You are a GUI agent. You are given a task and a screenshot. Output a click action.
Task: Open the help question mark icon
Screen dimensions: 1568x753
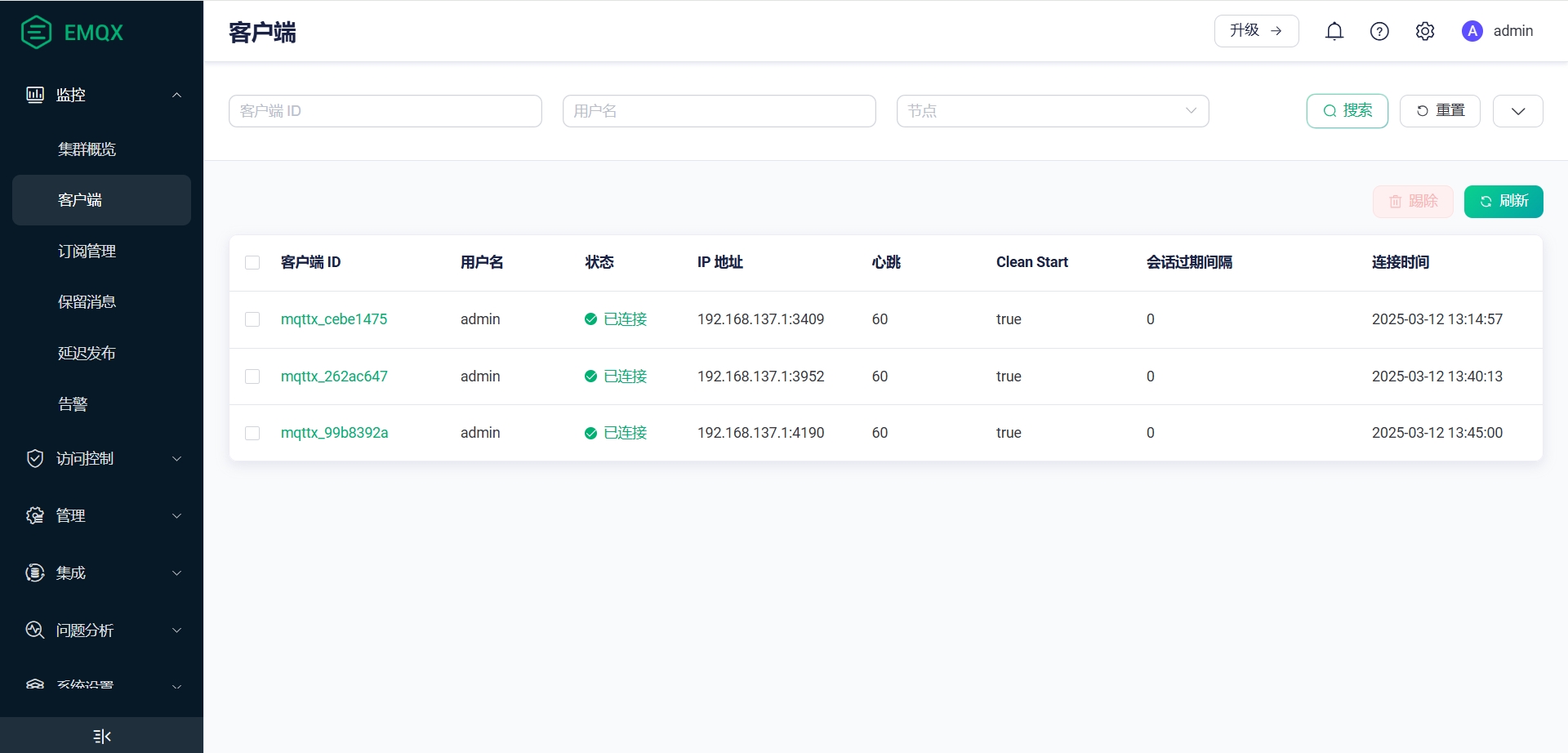point(1379,31)
